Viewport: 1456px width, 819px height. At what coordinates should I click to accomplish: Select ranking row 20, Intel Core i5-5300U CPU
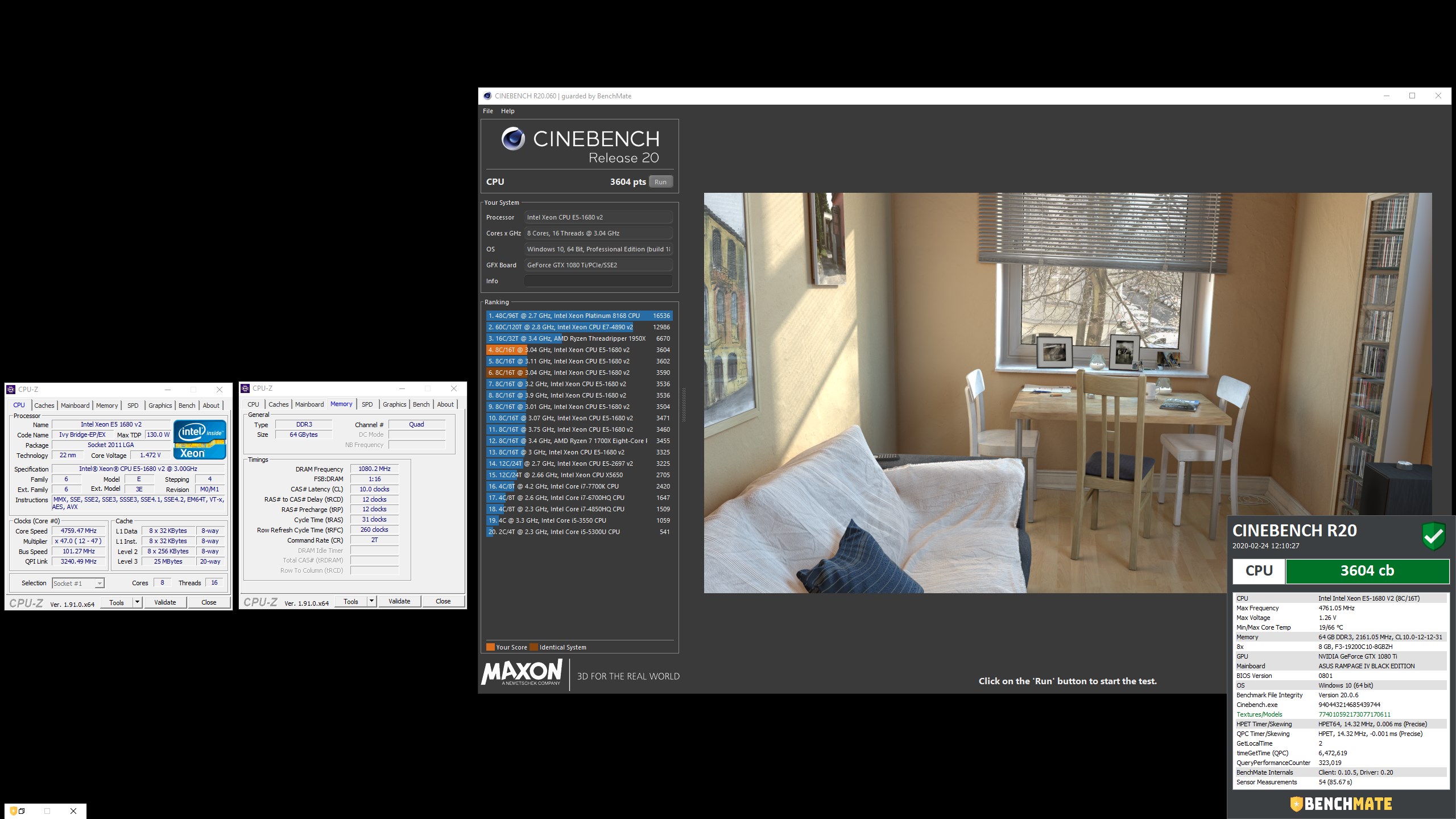580,532
